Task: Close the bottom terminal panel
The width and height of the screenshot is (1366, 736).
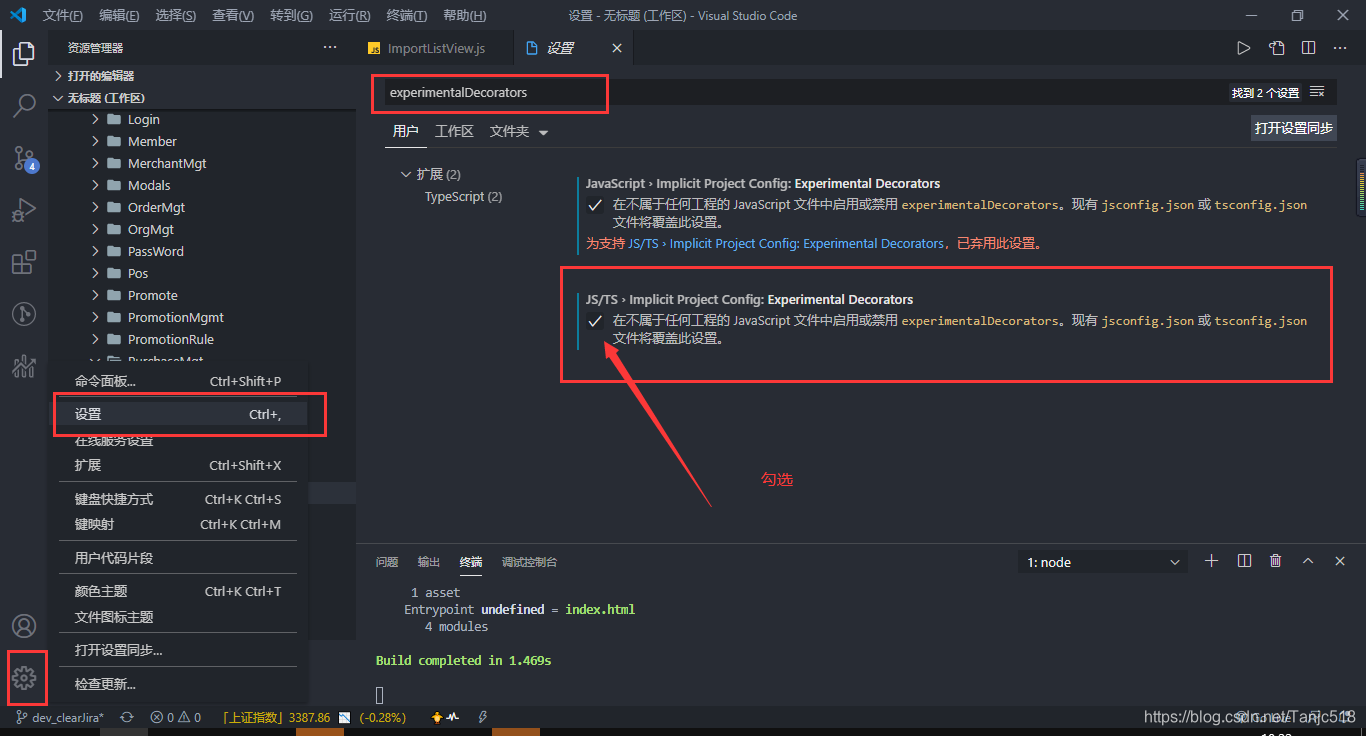Action: (1340, 561)
